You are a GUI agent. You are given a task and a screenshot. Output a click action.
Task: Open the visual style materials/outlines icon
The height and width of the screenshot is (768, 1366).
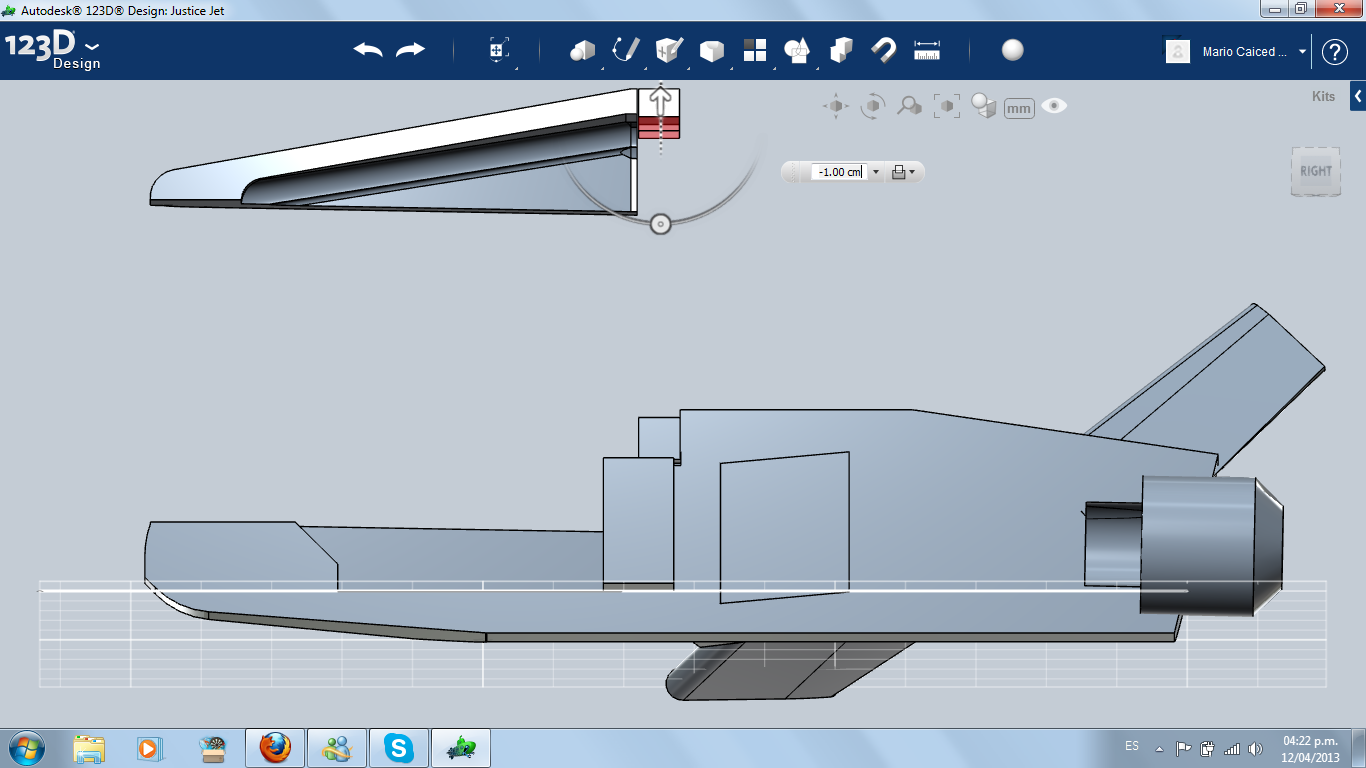(984, 106)
